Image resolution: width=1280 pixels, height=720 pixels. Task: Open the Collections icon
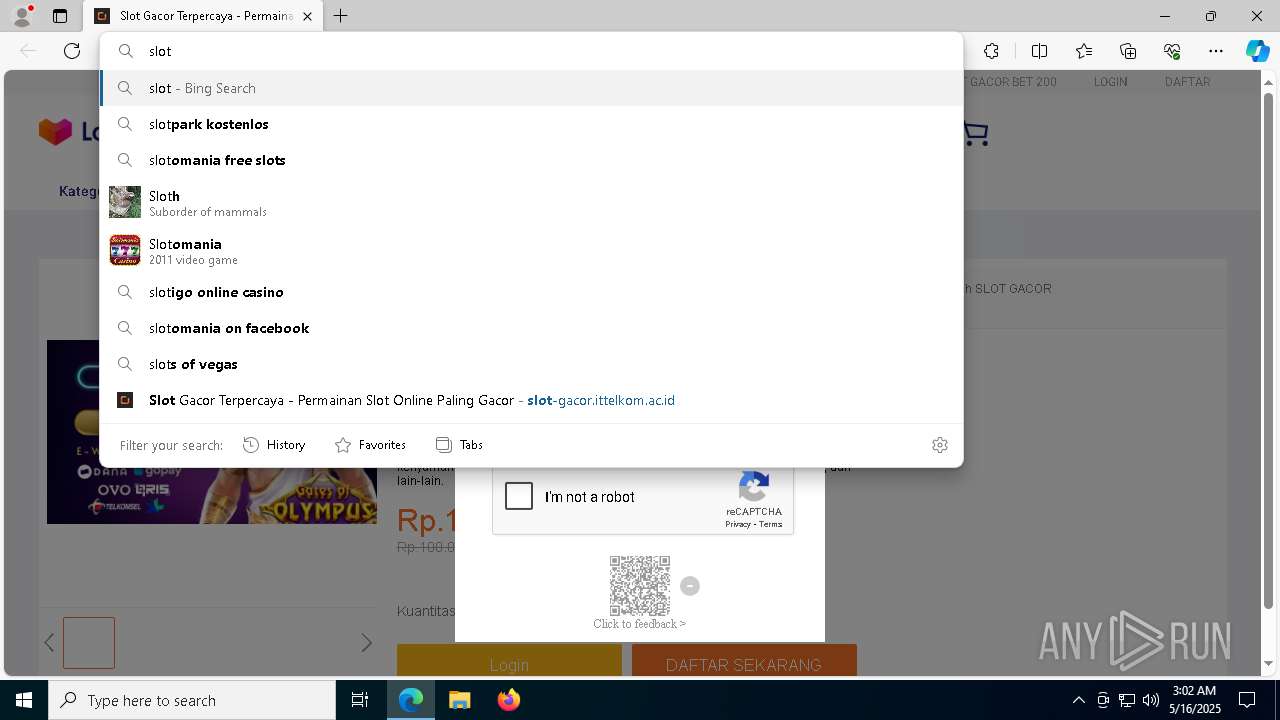click(1128, 51)
